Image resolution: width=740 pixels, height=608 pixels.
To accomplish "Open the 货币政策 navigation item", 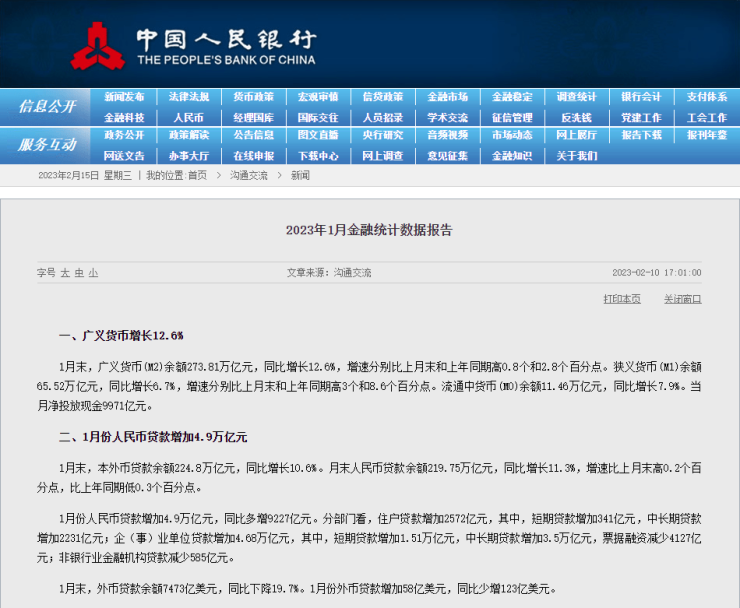I will pos(253,97).
